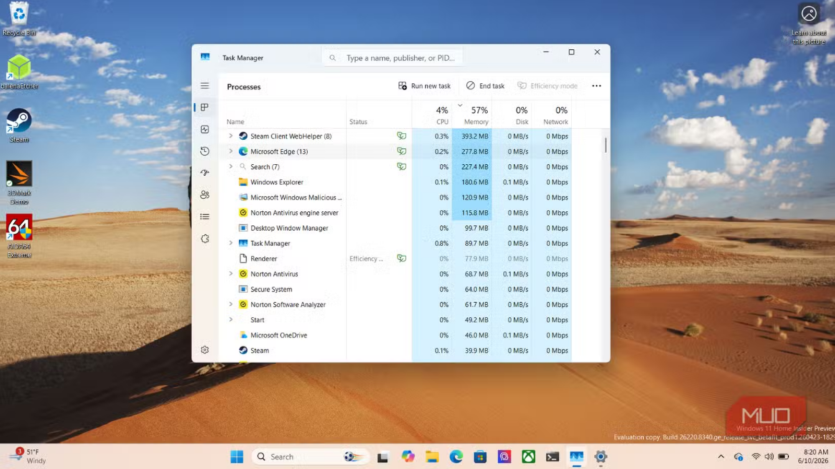Open the Recycle Bin desktop icon

[x=19, y=19]
